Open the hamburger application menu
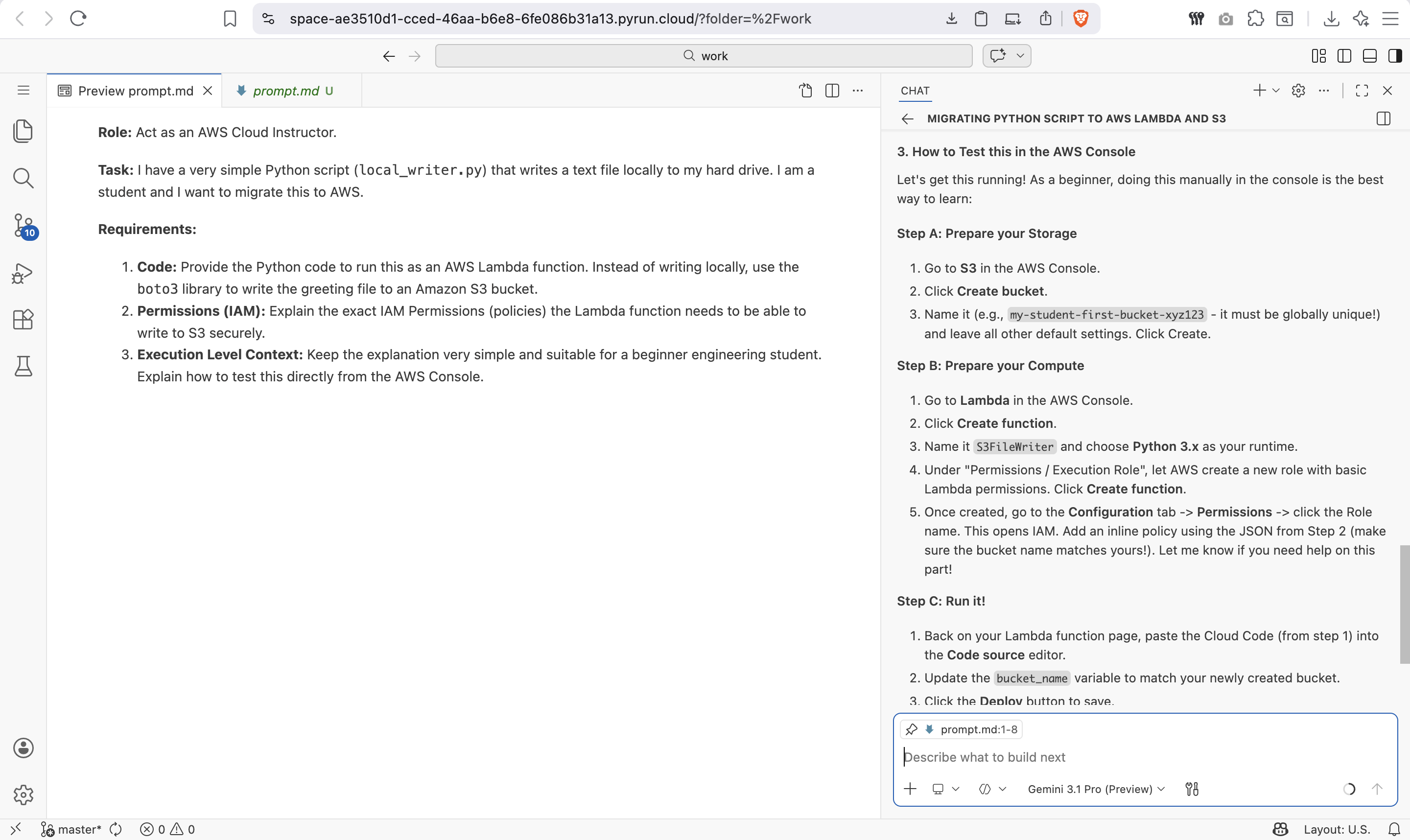 point(23,91)
